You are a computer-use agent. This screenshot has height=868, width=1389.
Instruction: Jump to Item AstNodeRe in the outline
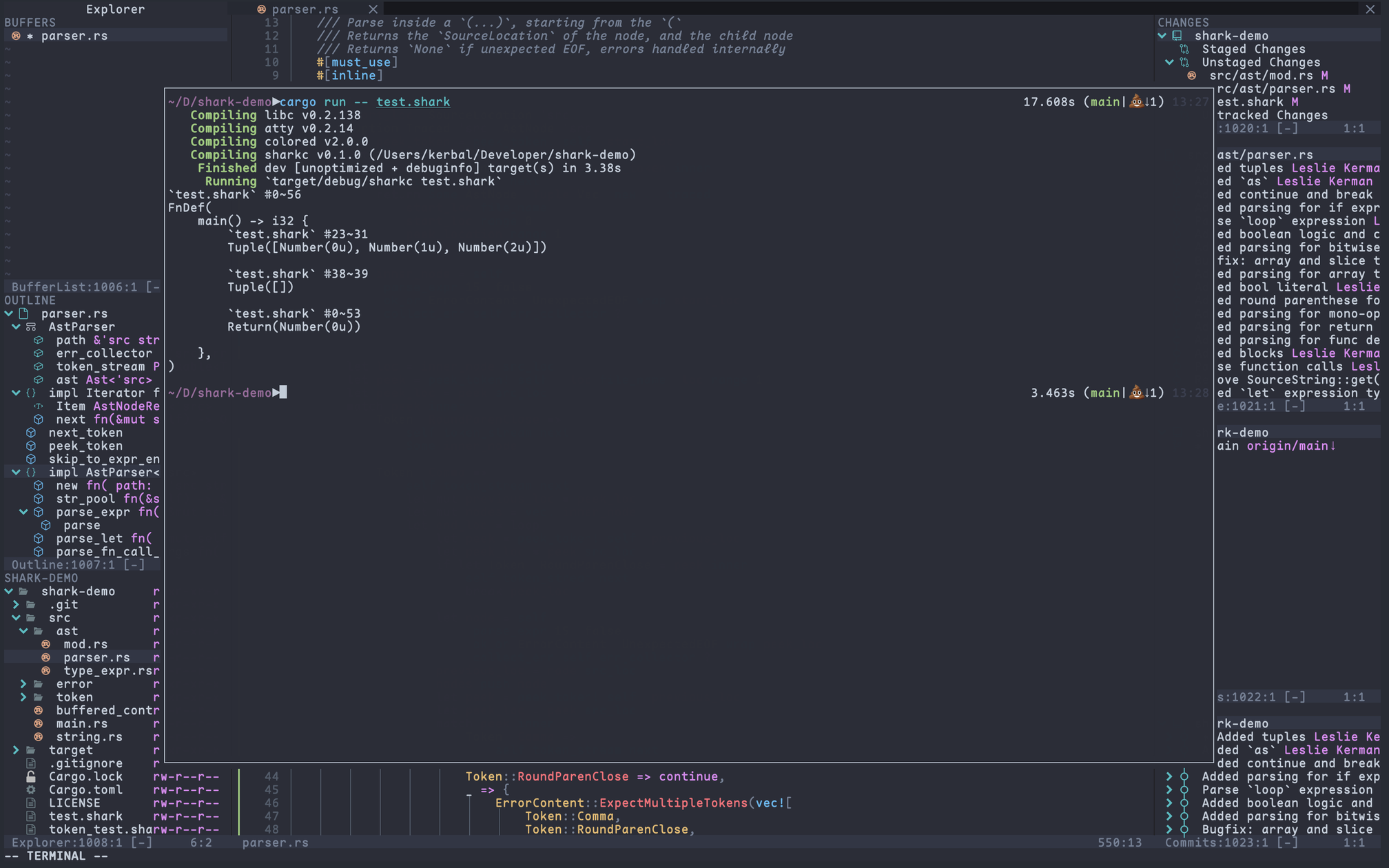107,406
